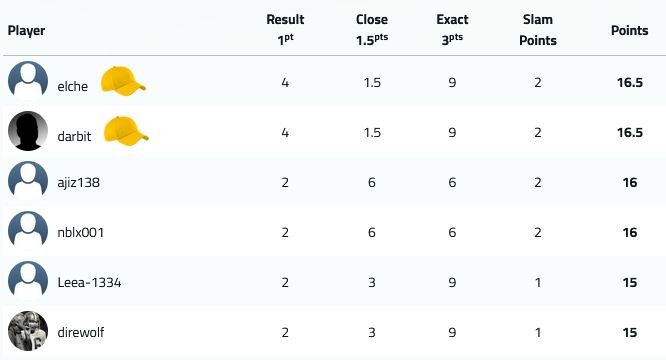Sort by the Player column header
The width and height of the screenshot is (666, 360).
pyautogui.click(x=26, y=31)
